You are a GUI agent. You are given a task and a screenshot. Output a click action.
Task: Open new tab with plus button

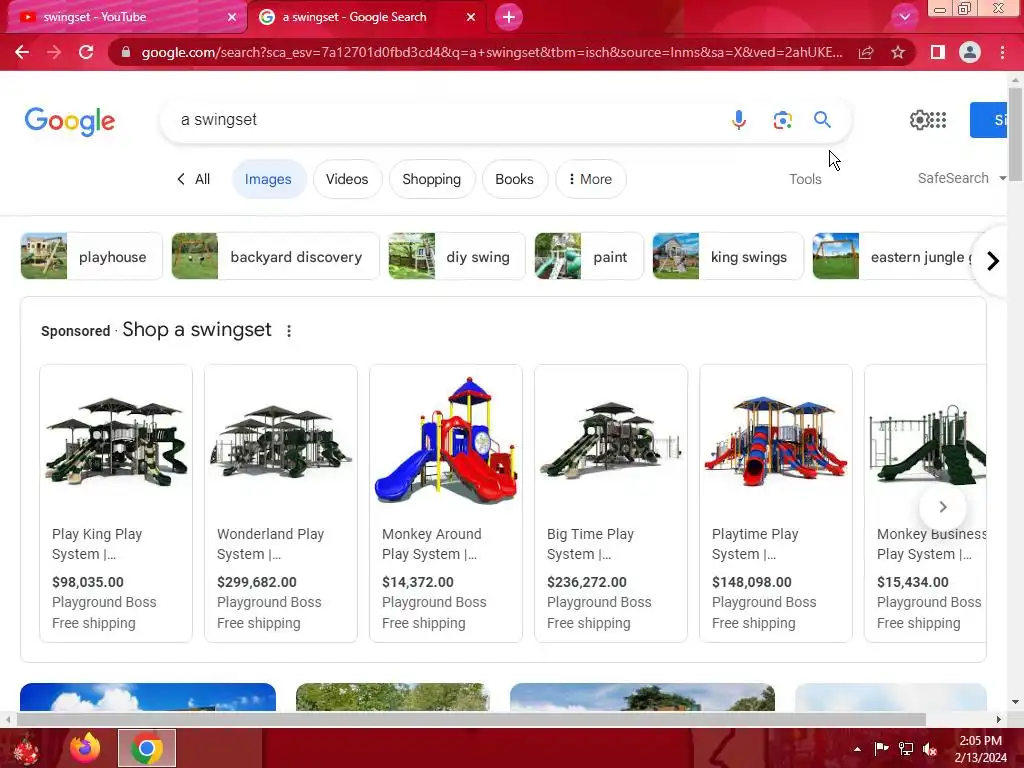[509, 17]
